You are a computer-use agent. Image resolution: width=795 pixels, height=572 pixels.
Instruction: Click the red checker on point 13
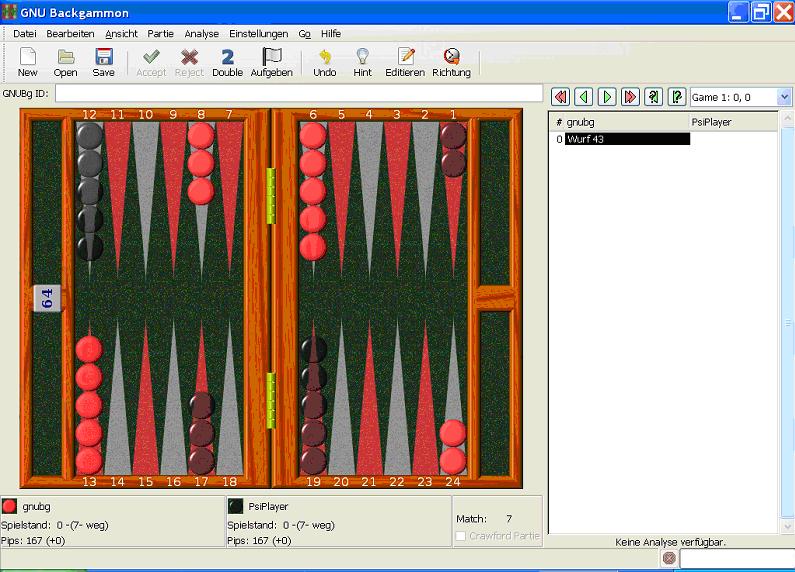click(89, 405)
